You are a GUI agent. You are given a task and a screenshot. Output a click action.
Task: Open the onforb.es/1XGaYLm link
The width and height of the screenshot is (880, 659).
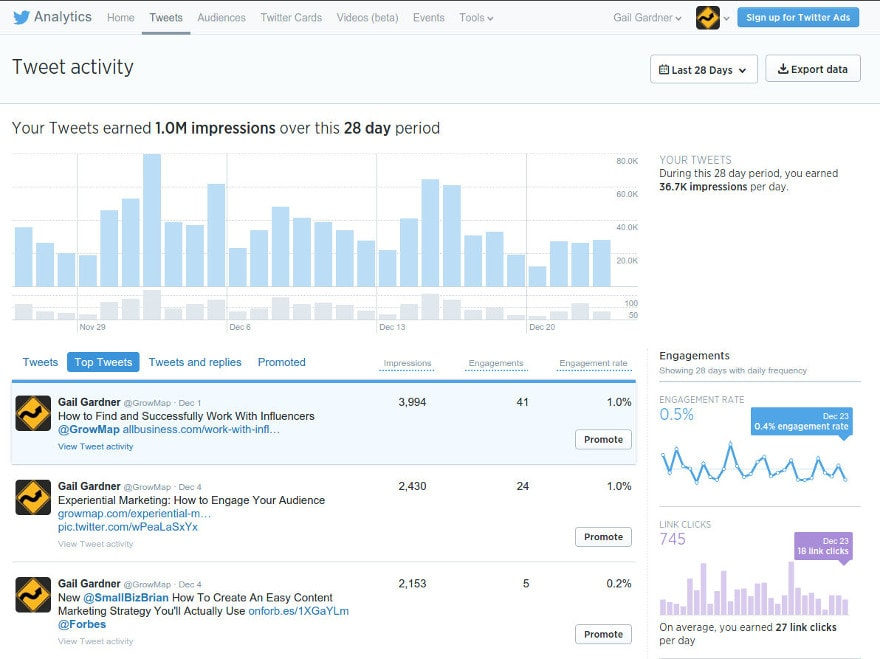[299, 611]
